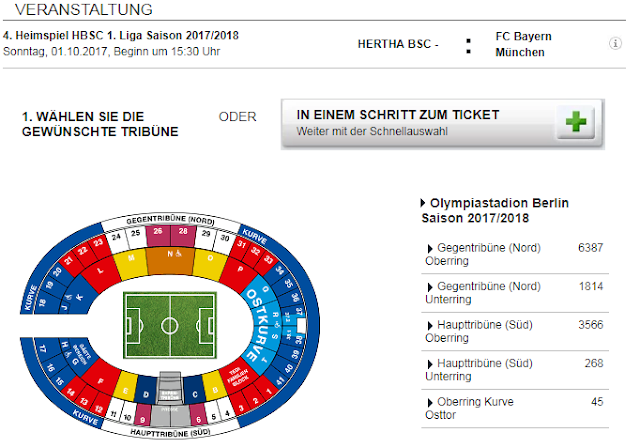640x448 pixels.
Task: Open the event info icon
Action: (616, 44)
